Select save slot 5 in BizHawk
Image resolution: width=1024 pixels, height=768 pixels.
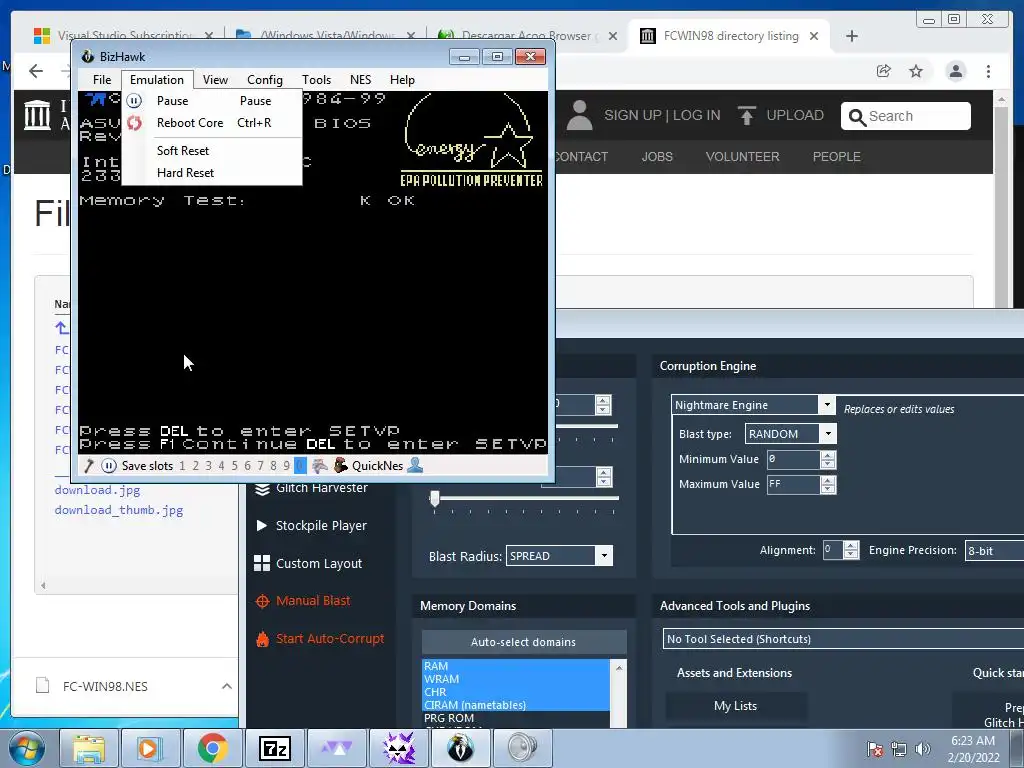click(x=234, y=466)
